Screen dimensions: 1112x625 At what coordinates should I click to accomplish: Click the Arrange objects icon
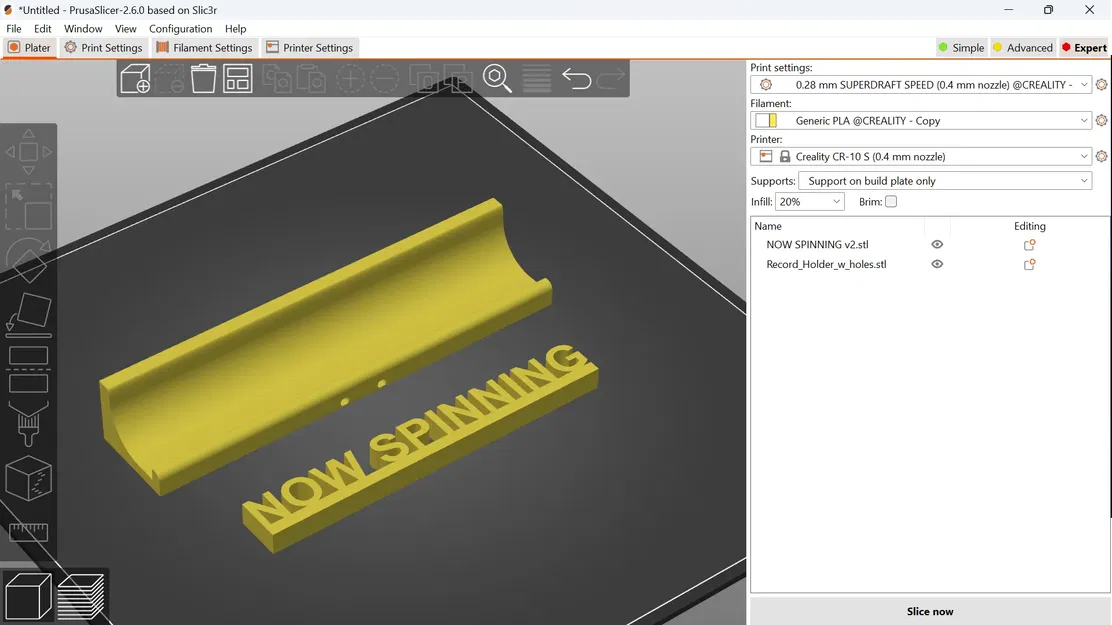click(237, 78)
